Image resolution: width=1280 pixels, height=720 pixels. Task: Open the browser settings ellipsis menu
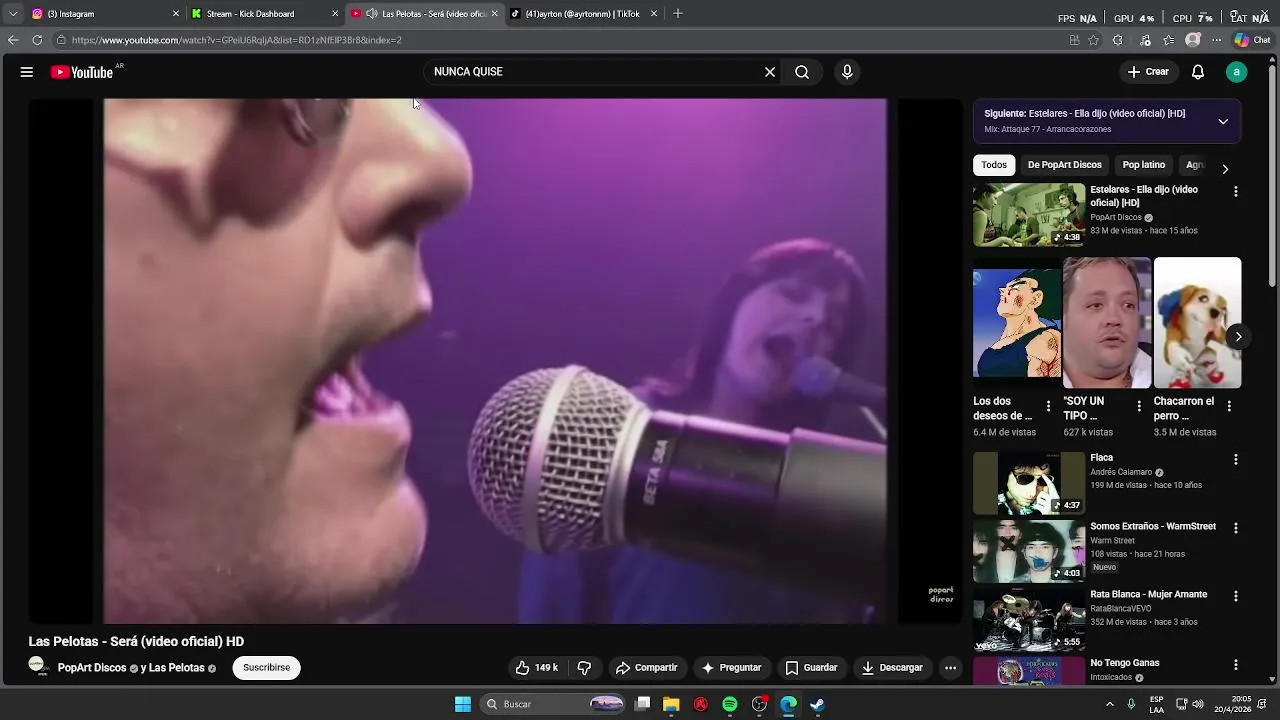pos(1217,40)
